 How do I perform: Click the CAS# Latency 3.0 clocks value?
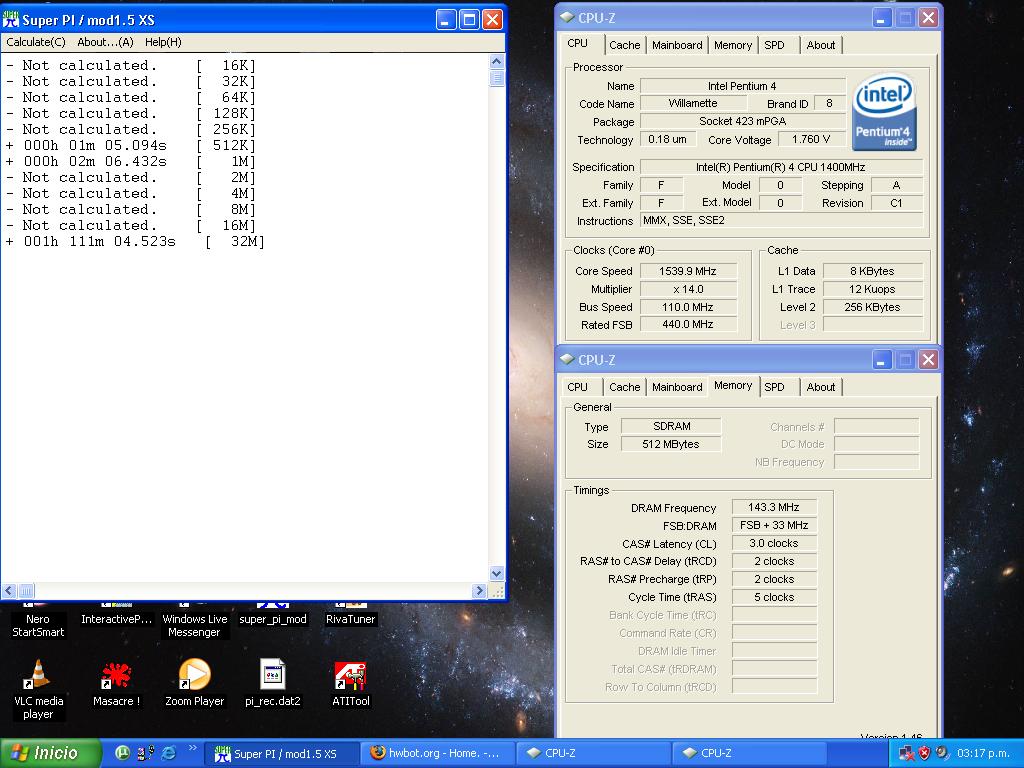coord(773,543)
